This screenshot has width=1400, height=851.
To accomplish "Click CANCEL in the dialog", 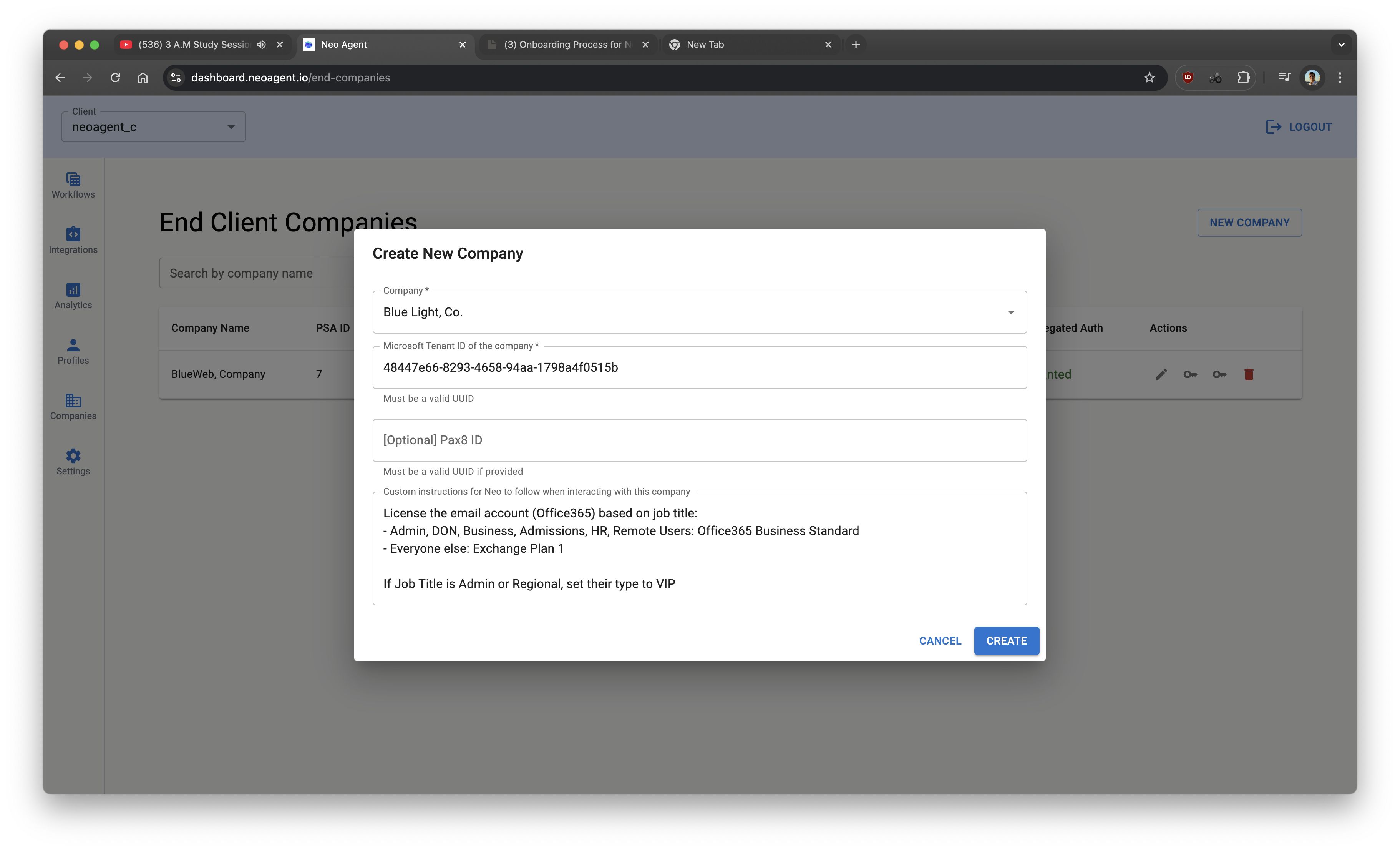I will 940,641.
